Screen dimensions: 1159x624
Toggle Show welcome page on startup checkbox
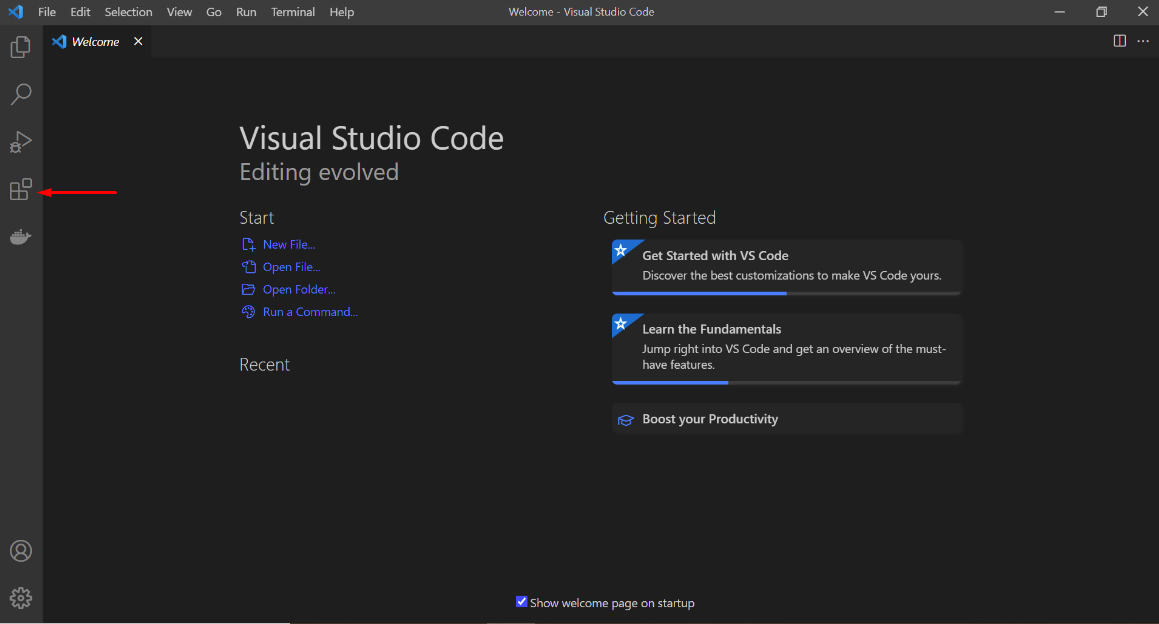pos(522,602)
